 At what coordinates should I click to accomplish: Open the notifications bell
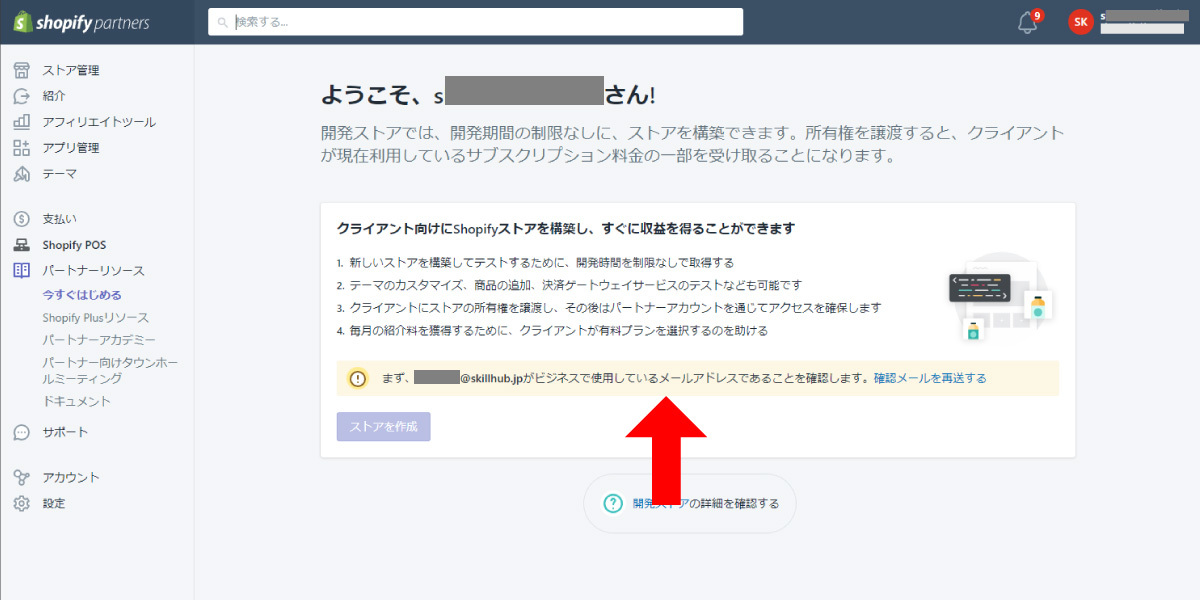coord(1028,22)
